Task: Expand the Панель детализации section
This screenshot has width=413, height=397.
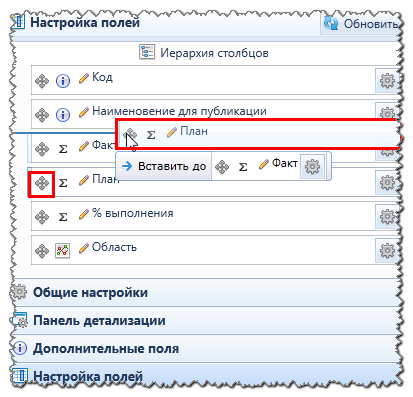Action: tap(207, 320)
